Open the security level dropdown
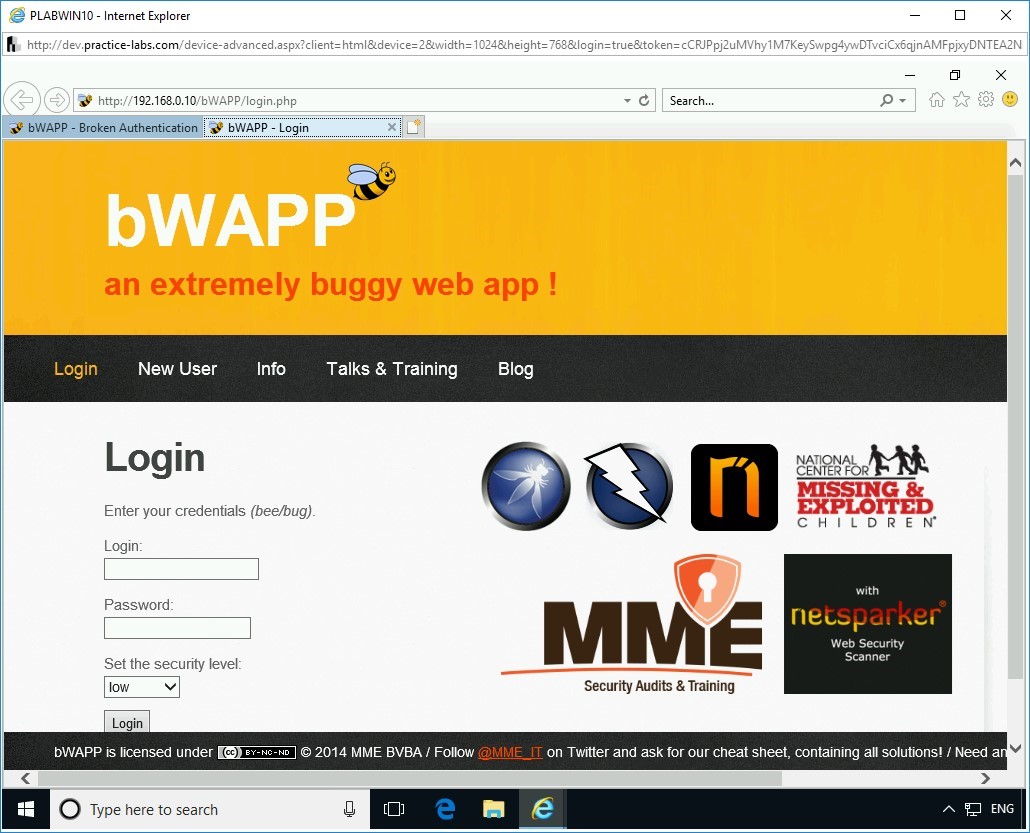This screenshot has width=1030, height=833. [141, 687]
